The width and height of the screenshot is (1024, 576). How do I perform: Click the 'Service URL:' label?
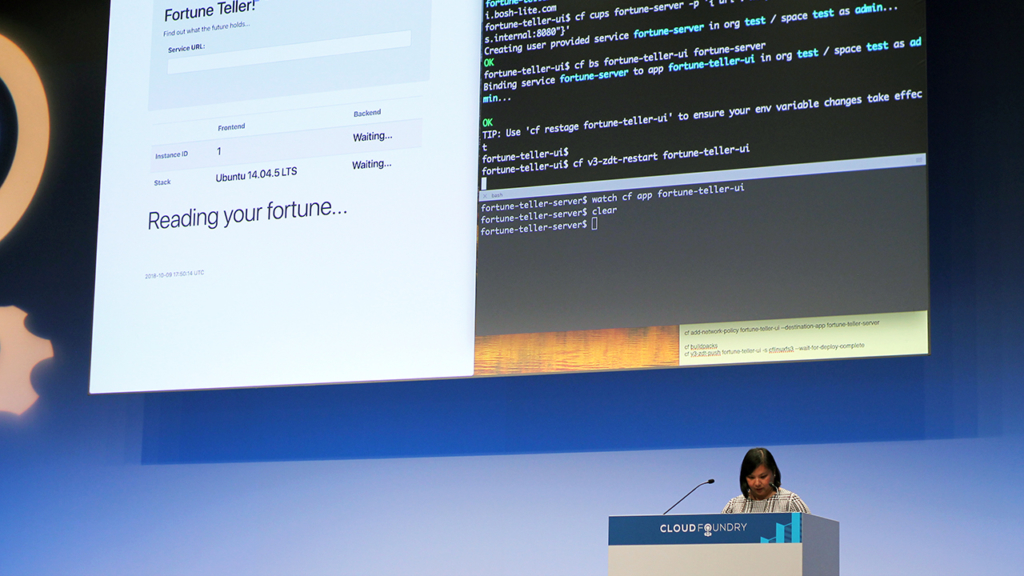point(186,48)
